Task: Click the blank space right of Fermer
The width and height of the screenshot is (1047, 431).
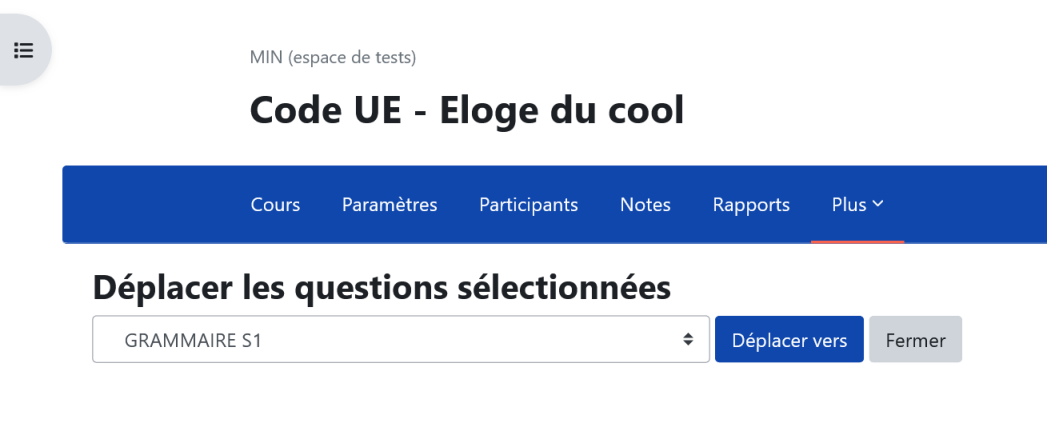Action: 1005,340
